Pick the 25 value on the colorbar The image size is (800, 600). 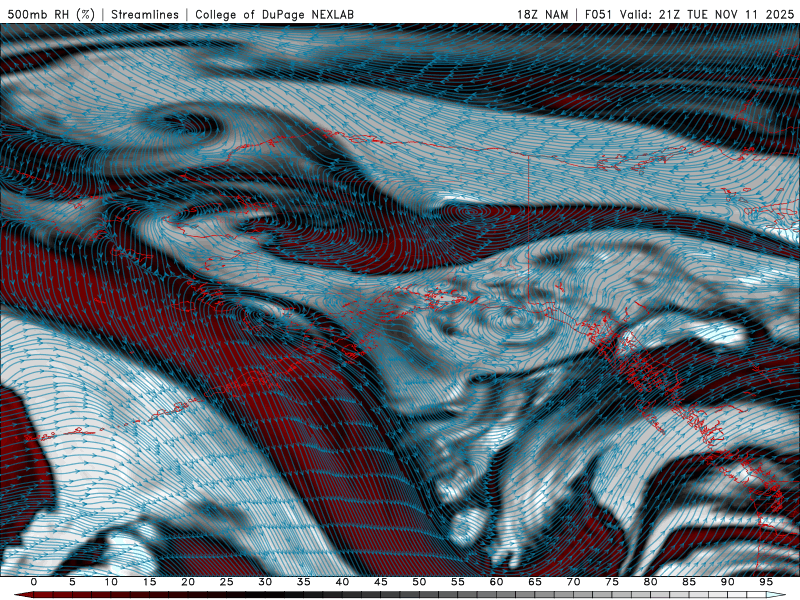[226, 582]
